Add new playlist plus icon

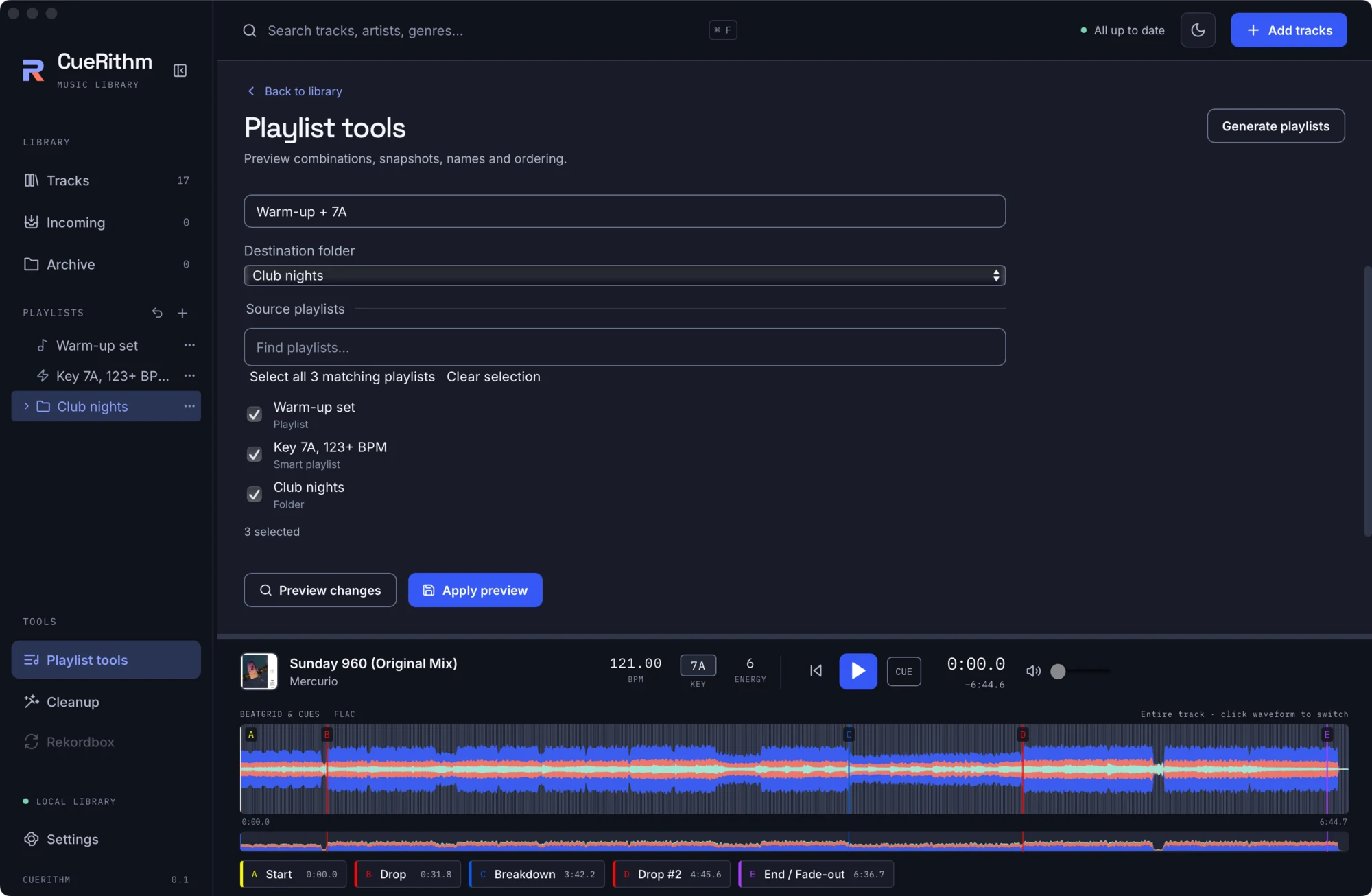click(182, 313)
